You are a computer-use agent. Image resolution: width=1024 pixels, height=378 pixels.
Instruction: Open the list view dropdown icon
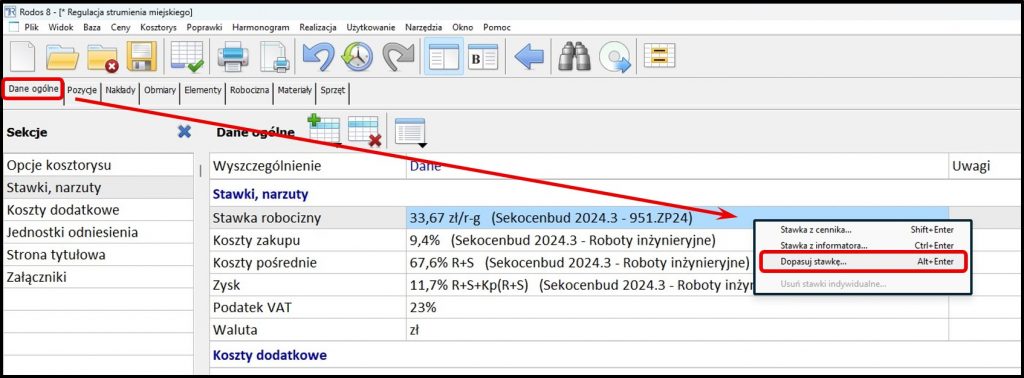(411, 132)
